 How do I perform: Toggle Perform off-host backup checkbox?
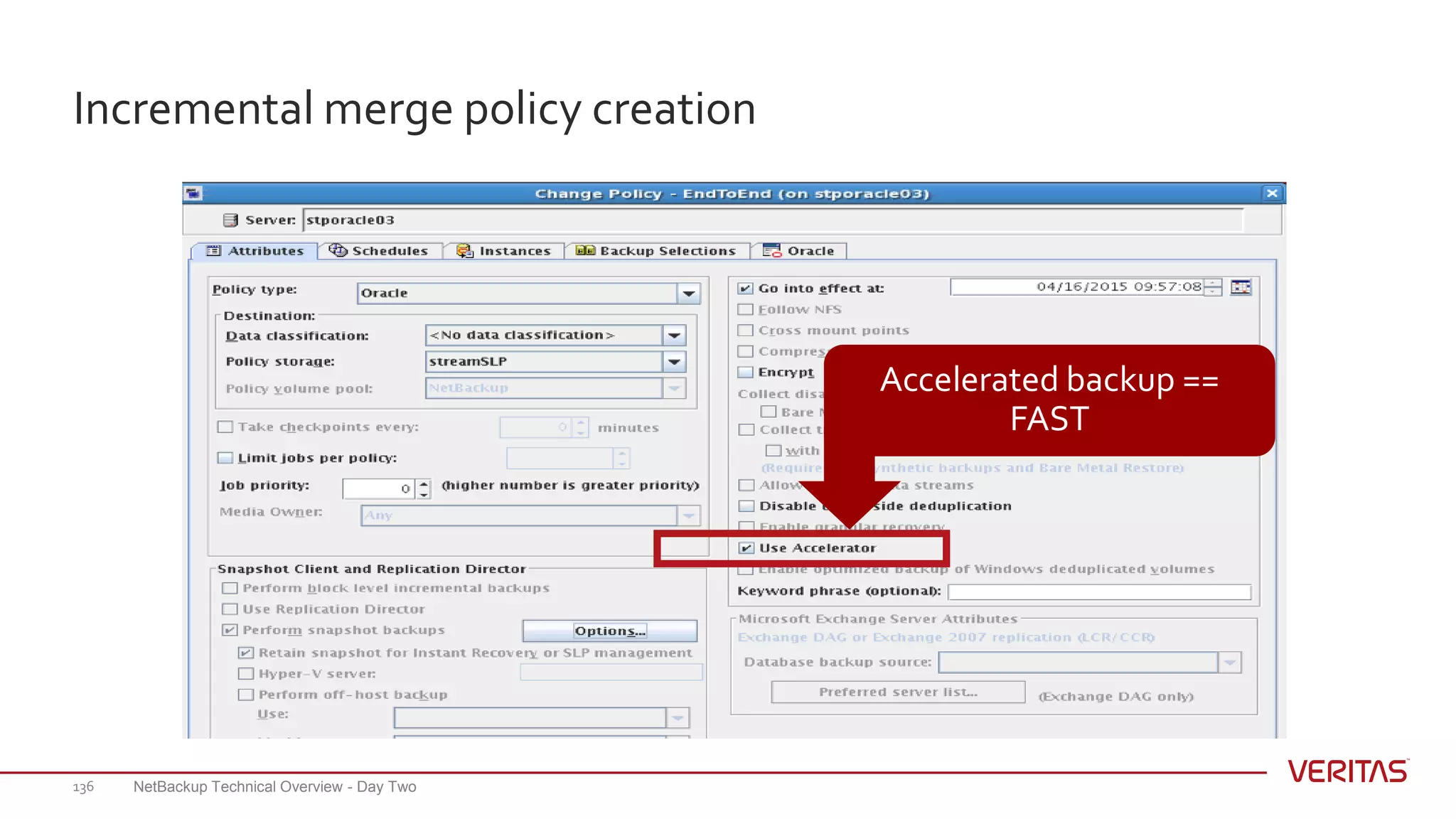coord(245,695)
